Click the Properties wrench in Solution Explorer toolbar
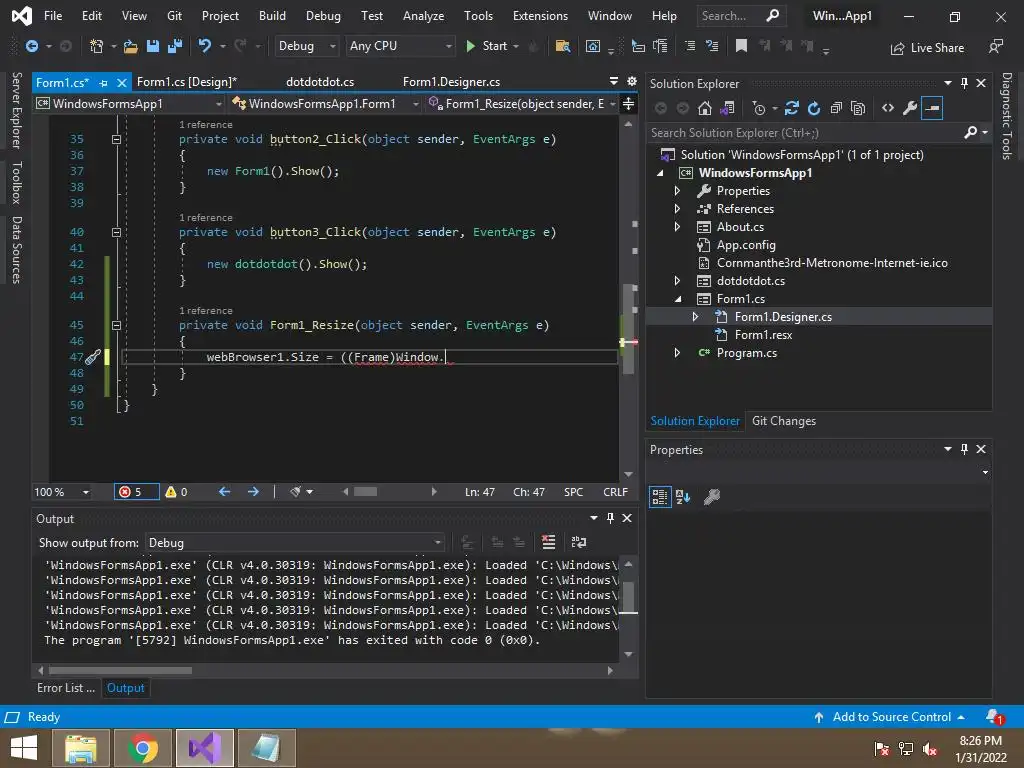Image resolution: width=1024 pixels, height=768 pixels. pos(910,108)
